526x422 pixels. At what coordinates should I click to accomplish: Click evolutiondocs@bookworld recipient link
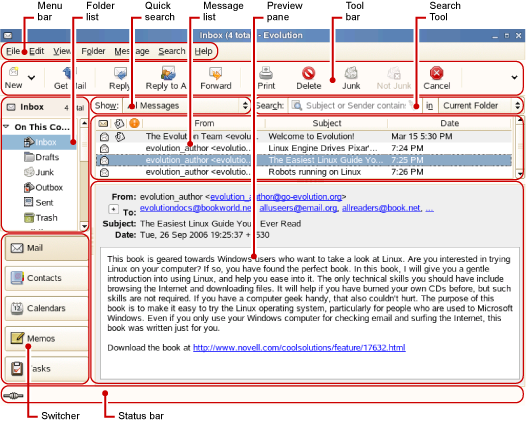coord(196,208)
